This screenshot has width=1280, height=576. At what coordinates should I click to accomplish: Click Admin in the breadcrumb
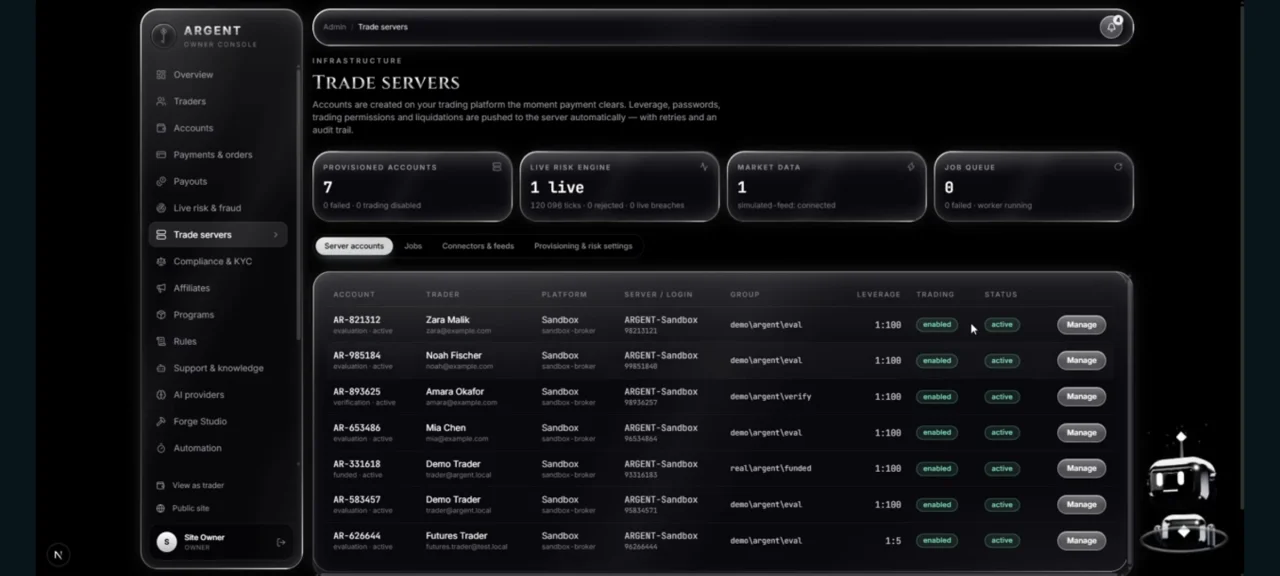[x=334, y=27]
